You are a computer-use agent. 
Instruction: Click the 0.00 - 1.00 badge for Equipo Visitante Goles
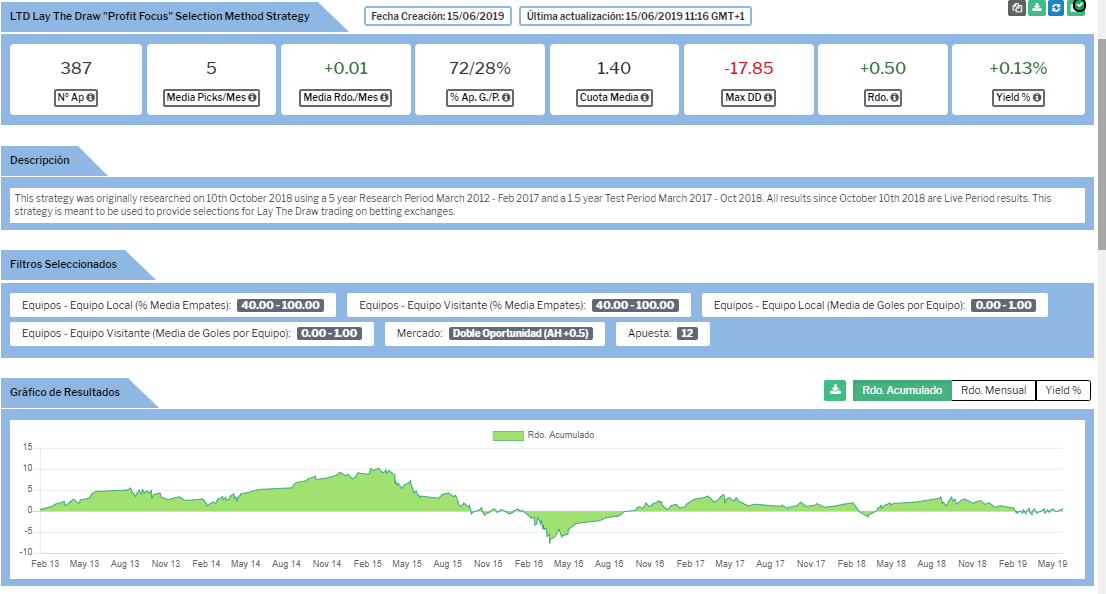tap(329, 333)
